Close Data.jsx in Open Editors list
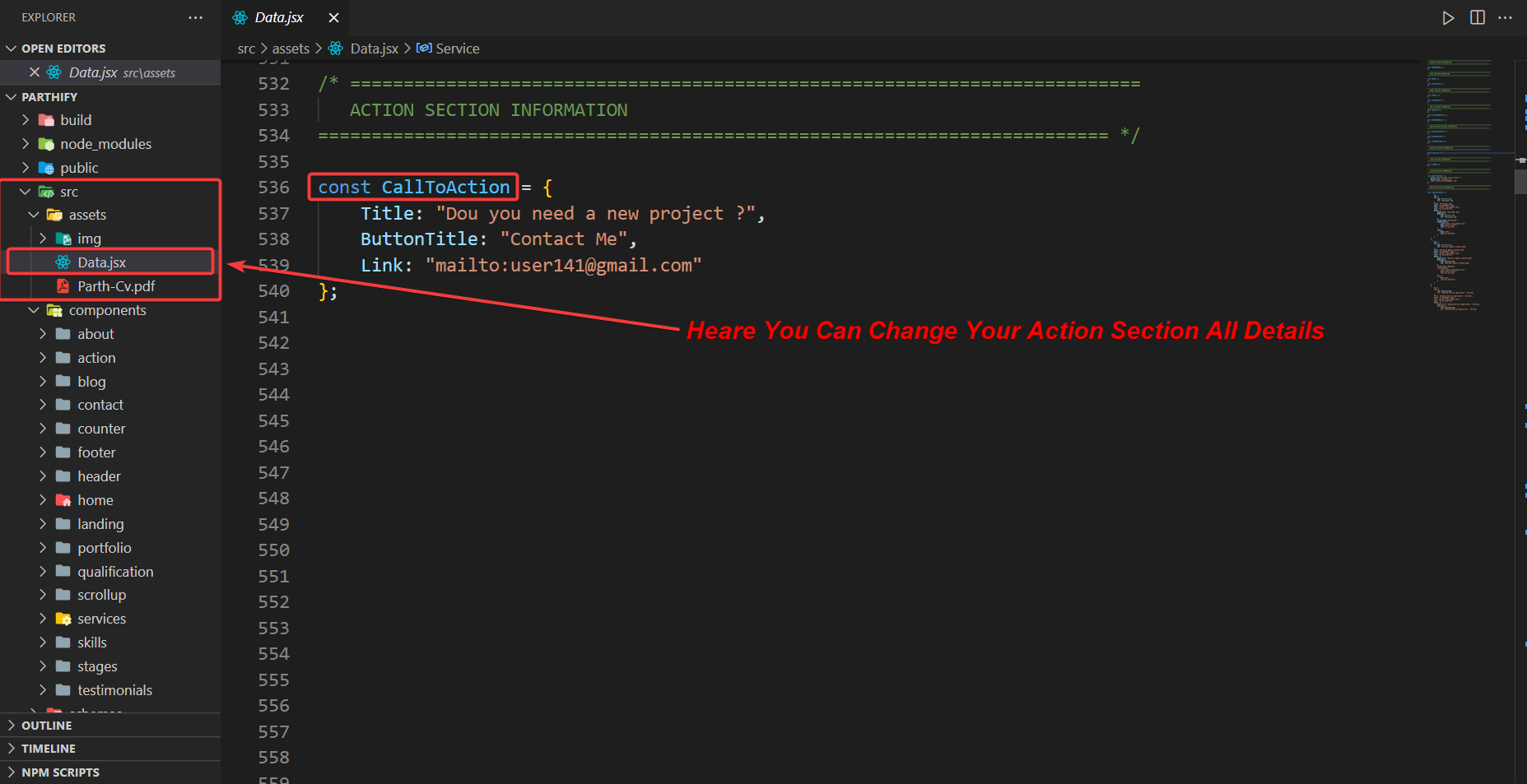The image size is (1527, 784). [x=35, y=72]
